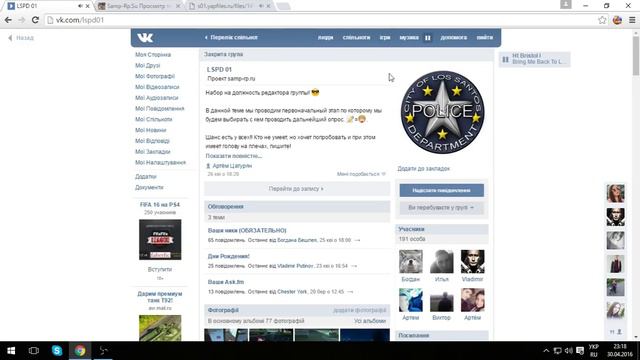
Task: Open first friend avatar in chat sidebar
Action: (615, 193)
